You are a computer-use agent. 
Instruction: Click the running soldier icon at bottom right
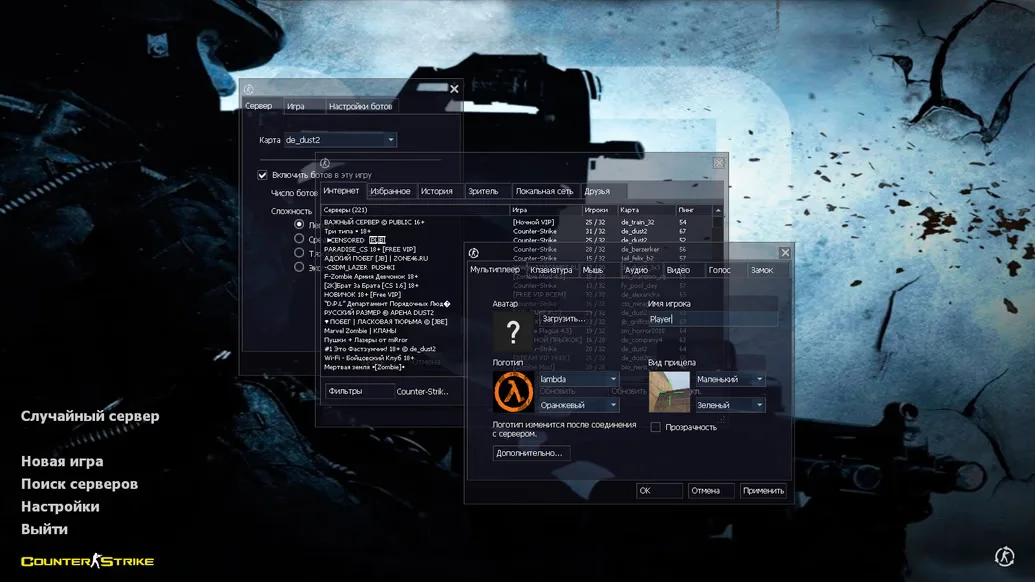(x=1005, y=556)
